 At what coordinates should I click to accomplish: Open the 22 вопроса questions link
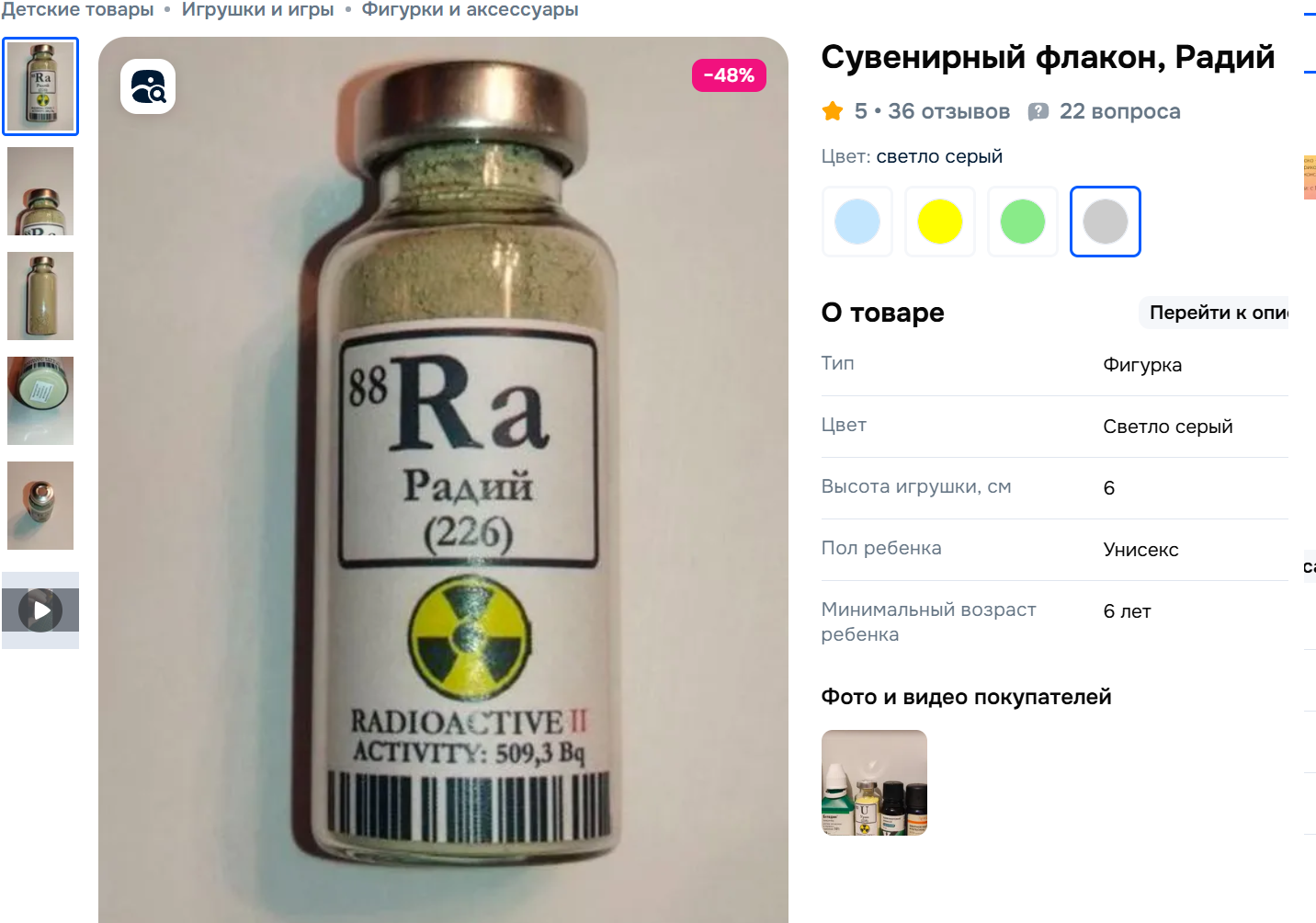[1119, 111]
